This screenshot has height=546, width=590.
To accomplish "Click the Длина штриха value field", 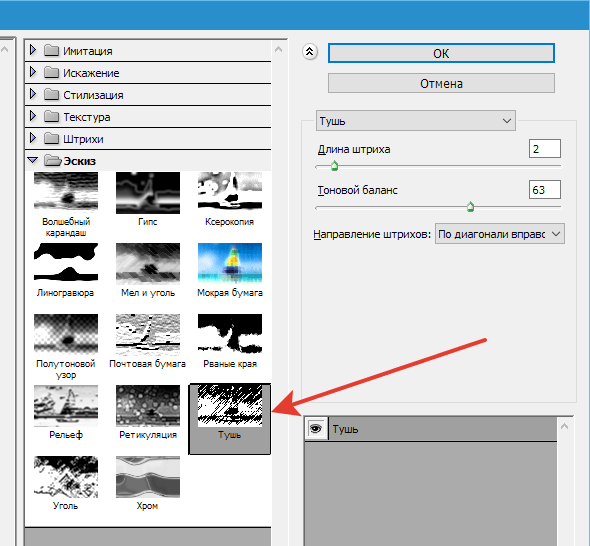I will (544, 149).
